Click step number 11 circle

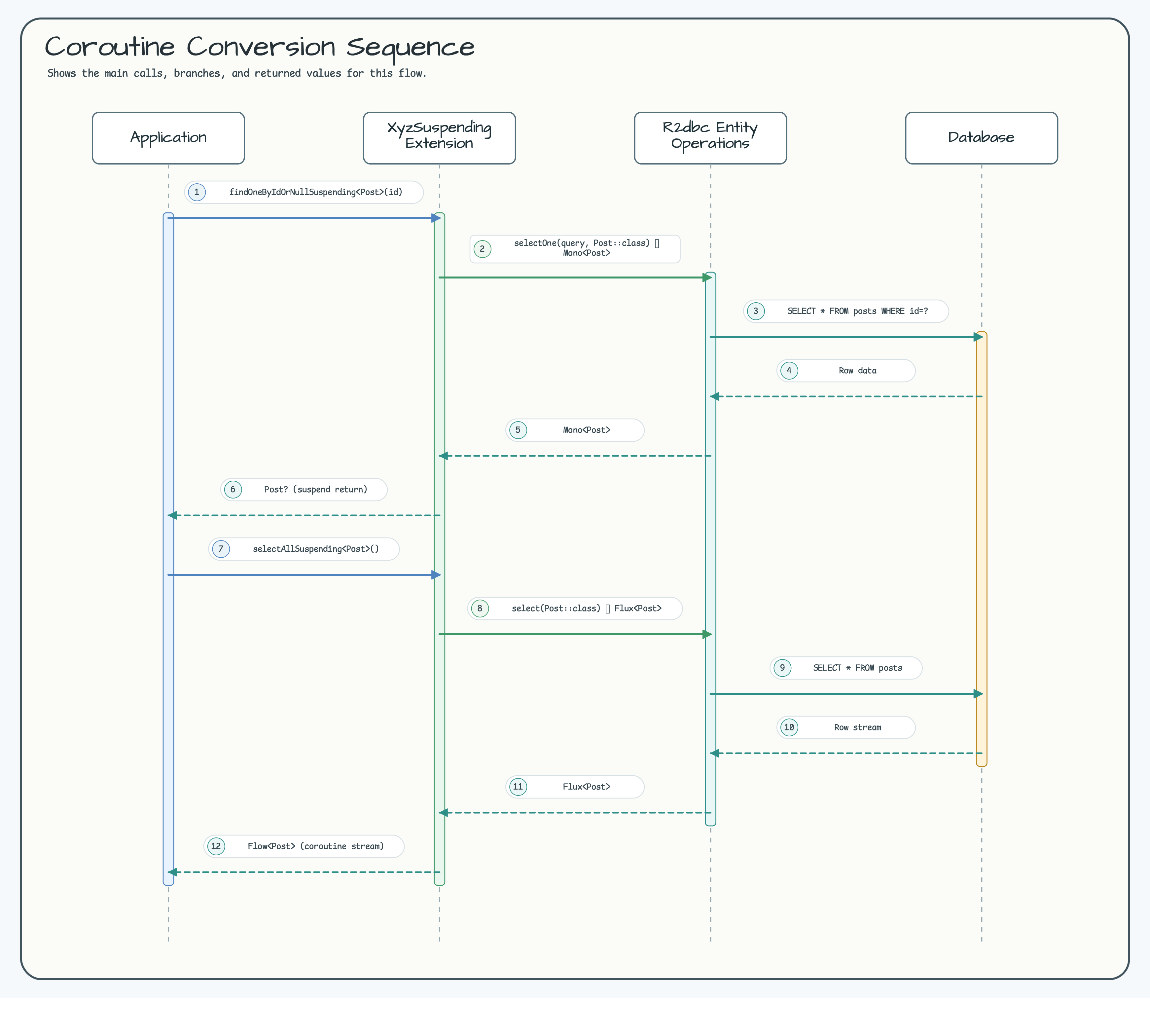[x=518, y=787]
